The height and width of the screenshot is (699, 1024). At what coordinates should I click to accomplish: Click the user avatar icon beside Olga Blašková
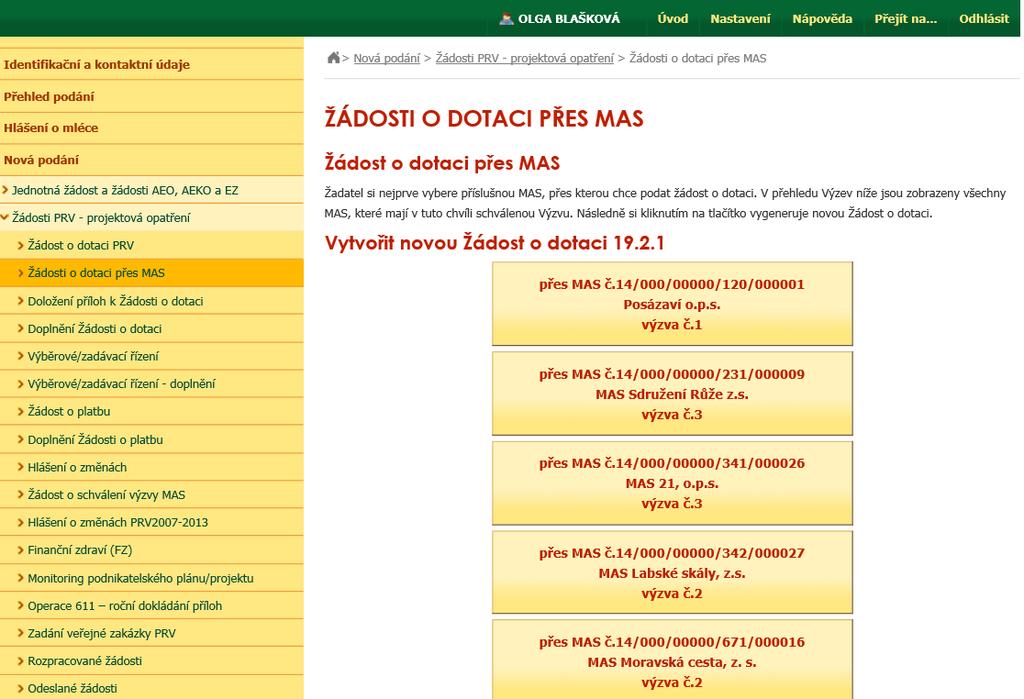coord(506,18)
